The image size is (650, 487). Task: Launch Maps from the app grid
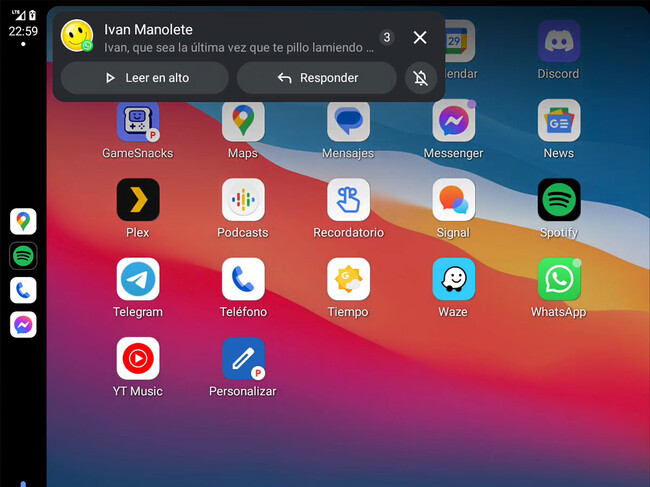(243, 121)
